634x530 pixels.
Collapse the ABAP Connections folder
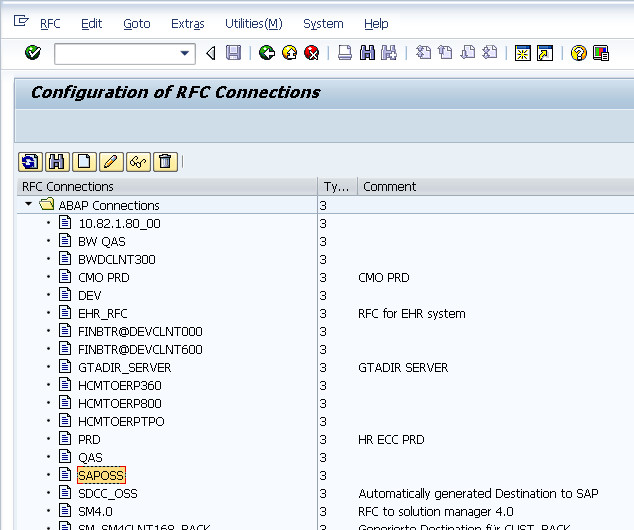pos(28,204)
